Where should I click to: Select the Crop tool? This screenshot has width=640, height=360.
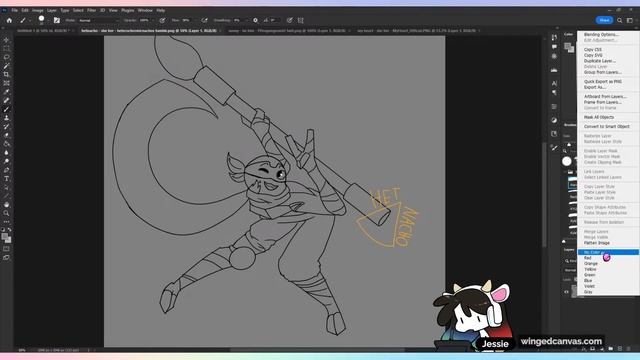click(6, 75)
